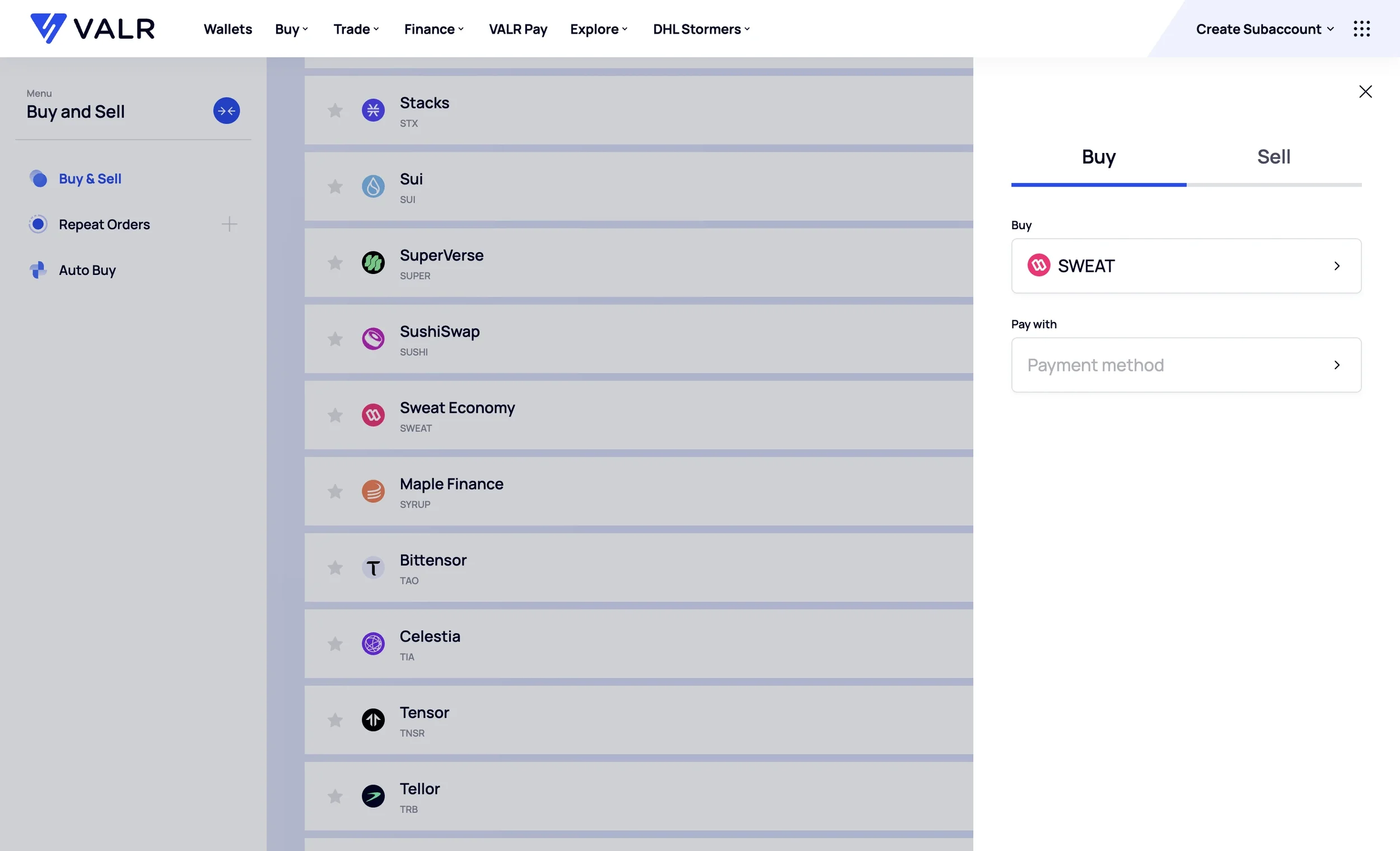Viewport: 1400px width, 851px height.
Task: Click the Auto Buy sidebar icon
Action: click(x=38, y=270)
